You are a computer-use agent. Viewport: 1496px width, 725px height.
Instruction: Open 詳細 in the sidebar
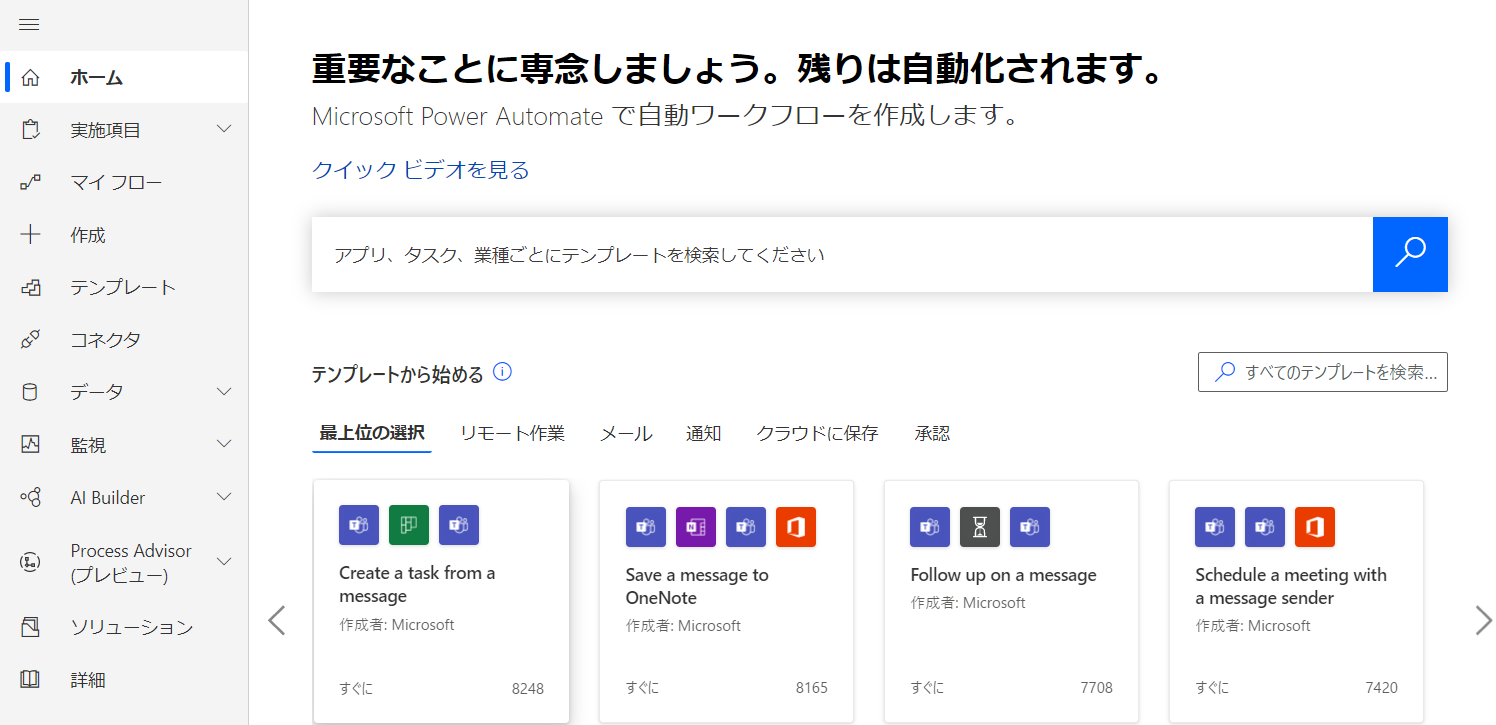(x=124, y=680)
